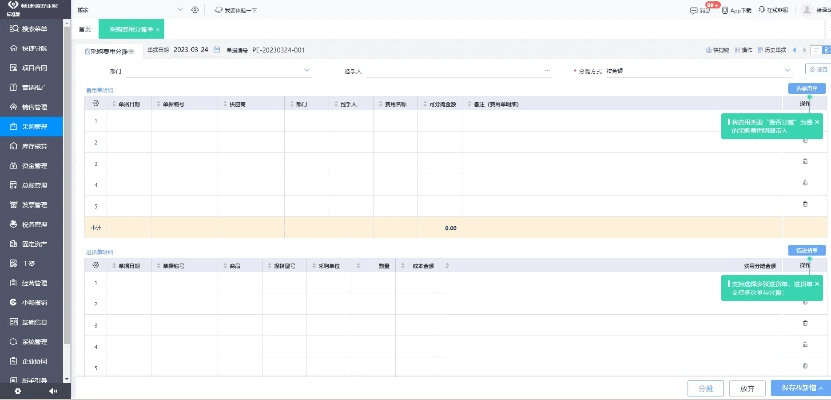
Task: Click the column settings gear in first table header
Action: click(x=96, y=103)
